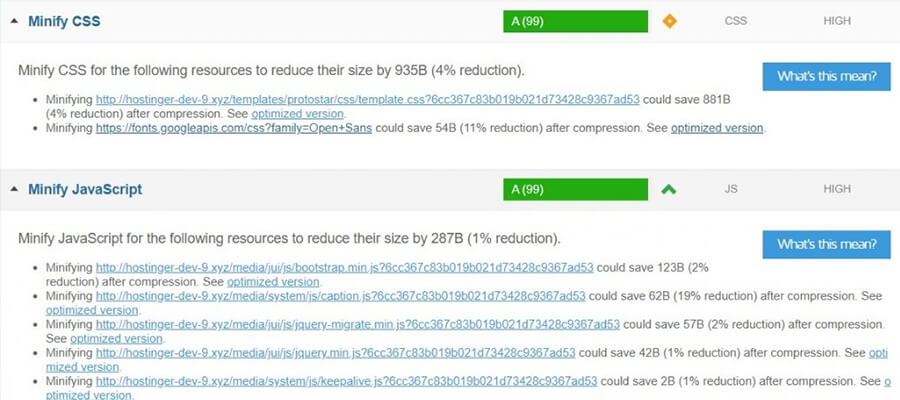Screen dimensions: 900x400
Task: Click the Minify JavaScript heading title
Action: coord(85,188)
